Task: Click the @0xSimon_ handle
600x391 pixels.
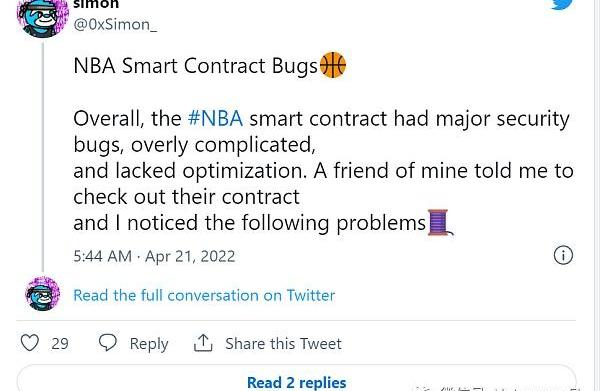Action: point(115,25)
